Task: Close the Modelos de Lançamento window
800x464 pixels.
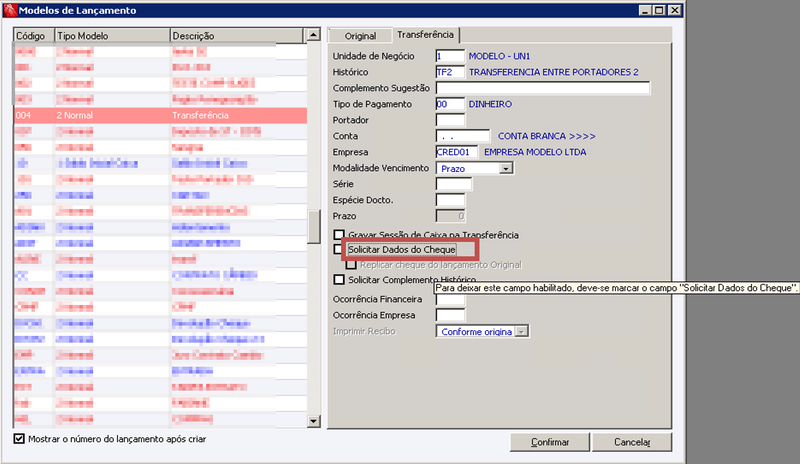Action: pyautogui.click(x=674, y=10)
